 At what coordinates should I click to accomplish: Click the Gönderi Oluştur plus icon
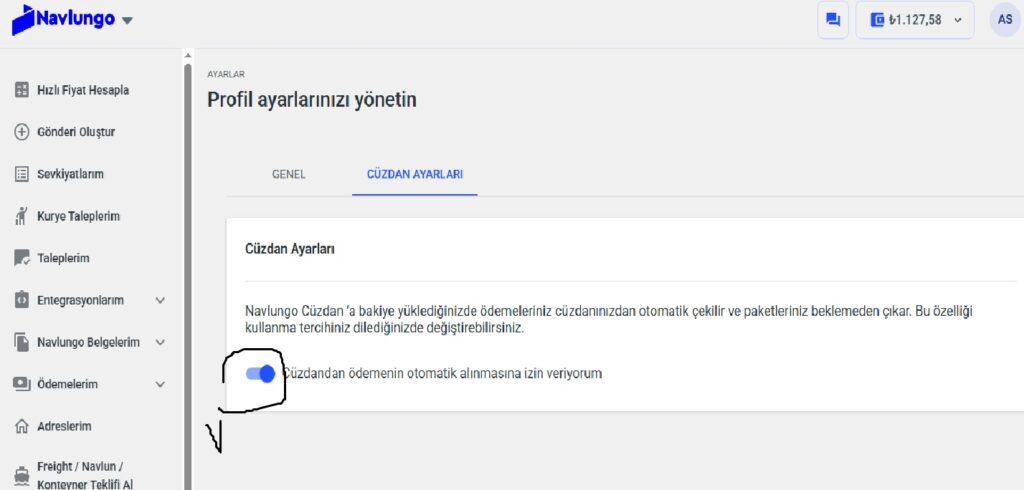pos(22,132)
